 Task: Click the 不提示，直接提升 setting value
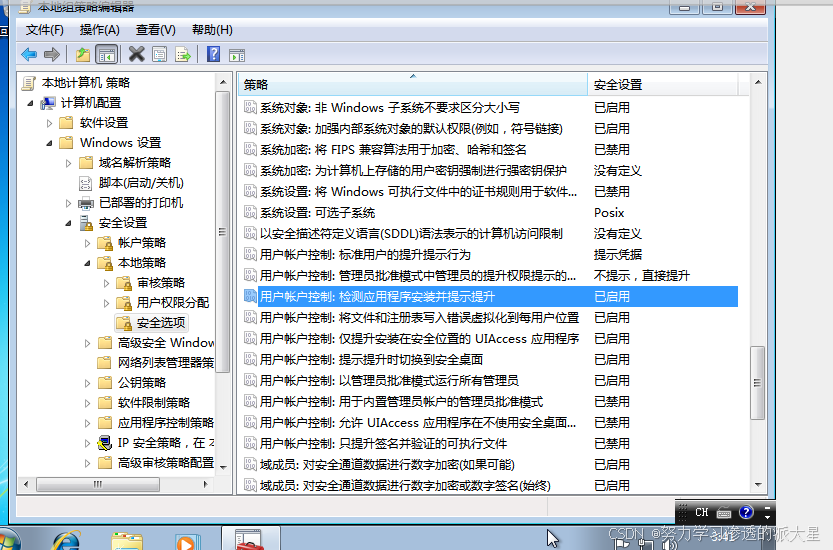(641, 275)
